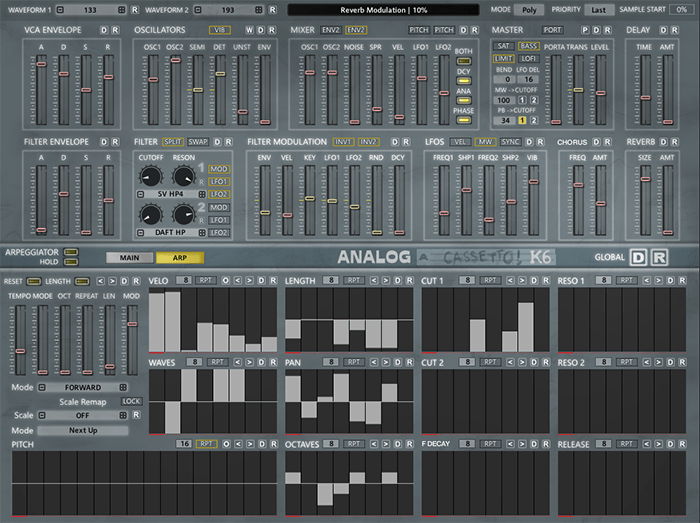Viewport: 700px width, 523px height.
Task: Click the O button in PITCH sequencer header
Action: click(226, 444)
